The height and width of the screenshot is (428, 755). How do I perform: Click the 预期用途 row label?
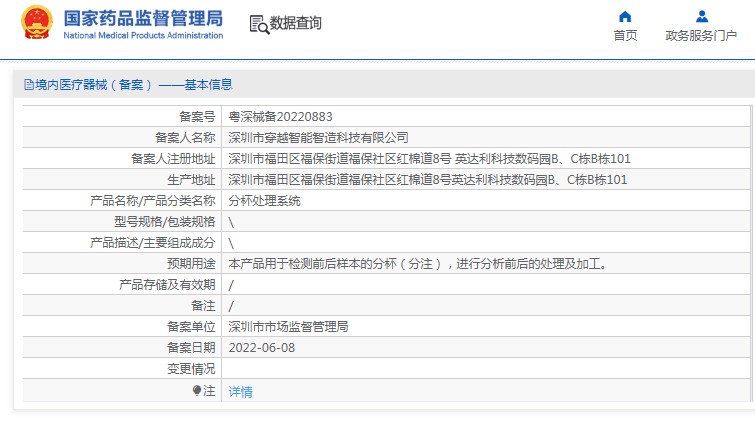(x=191, y=264)
